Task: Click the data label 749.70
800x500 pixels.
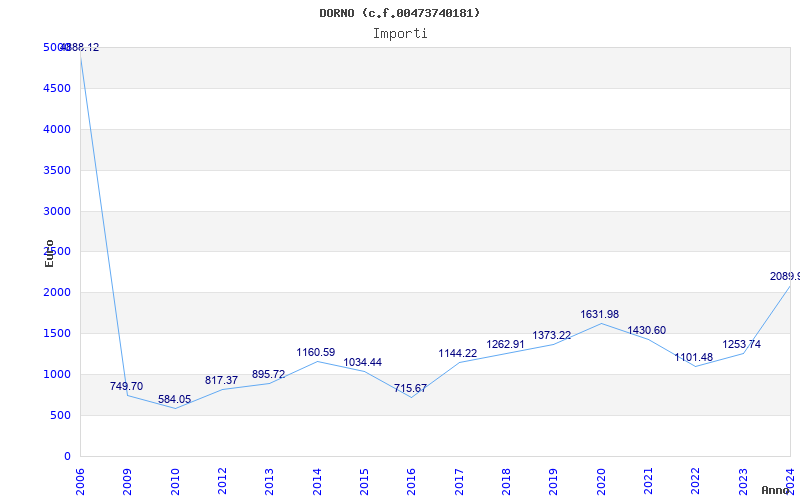Action: pyautogui.click(x=126, y=386)
